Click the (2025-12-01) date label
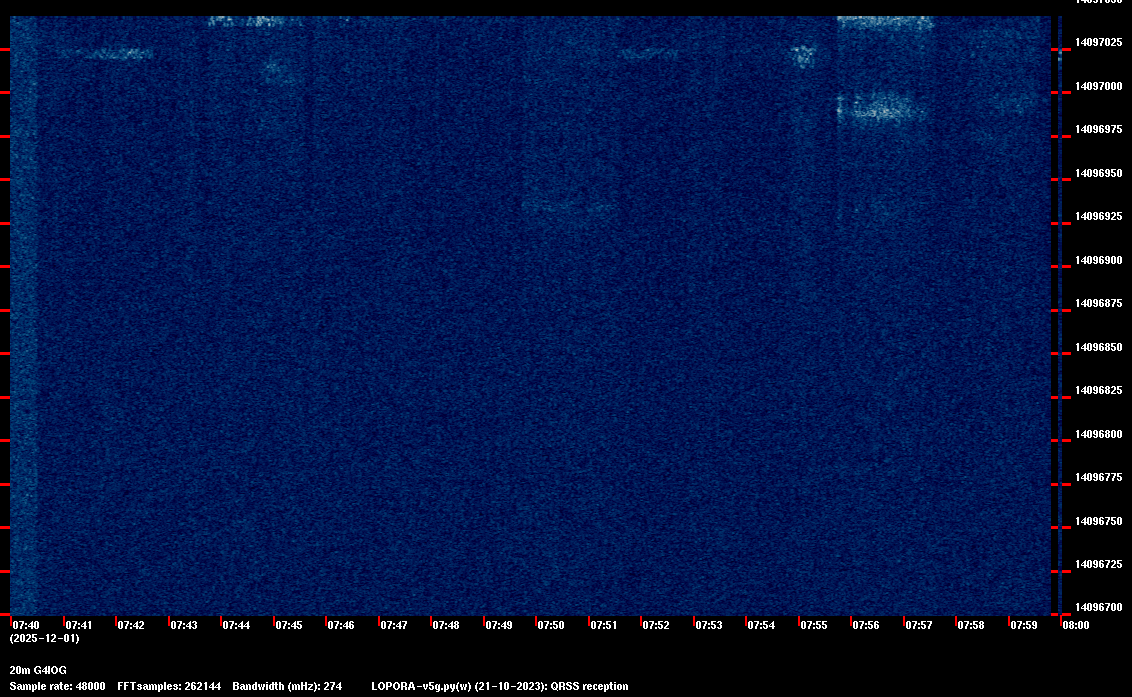The height and width of the screenshot is (697, 1132). pos(44,638)
